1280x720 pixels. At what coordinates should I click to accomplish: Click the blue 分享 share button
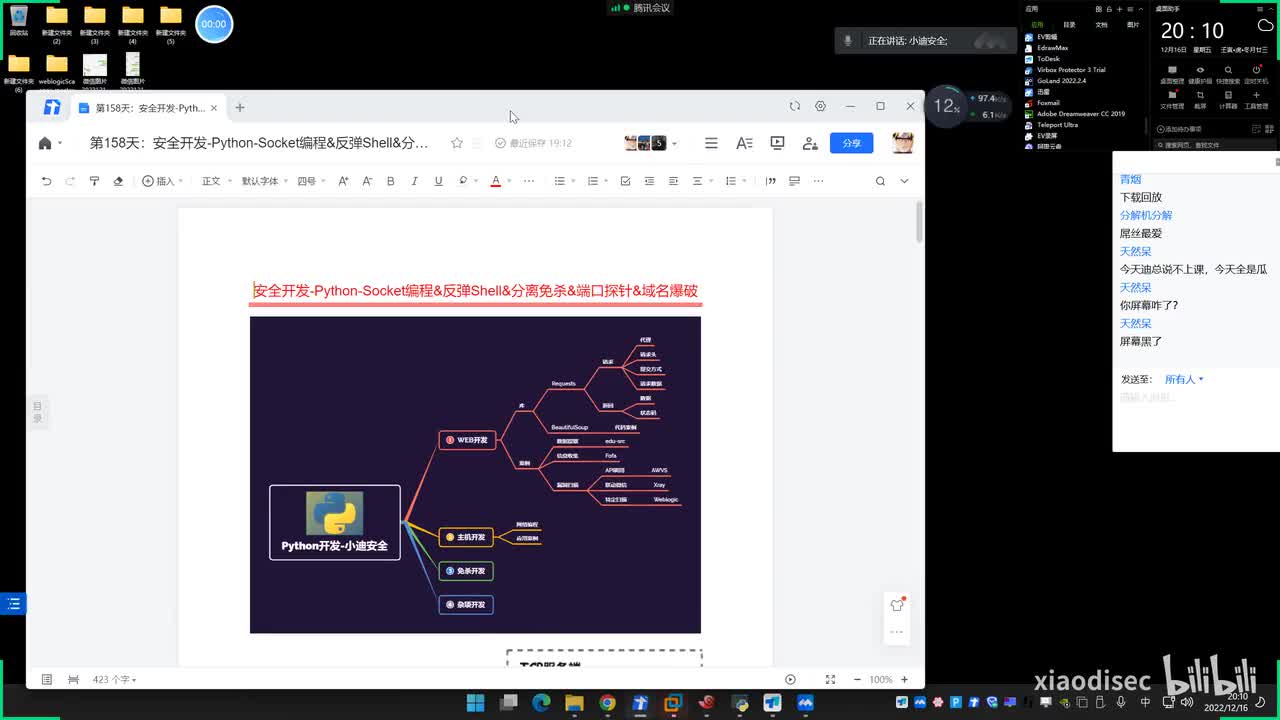click(851, 143)
